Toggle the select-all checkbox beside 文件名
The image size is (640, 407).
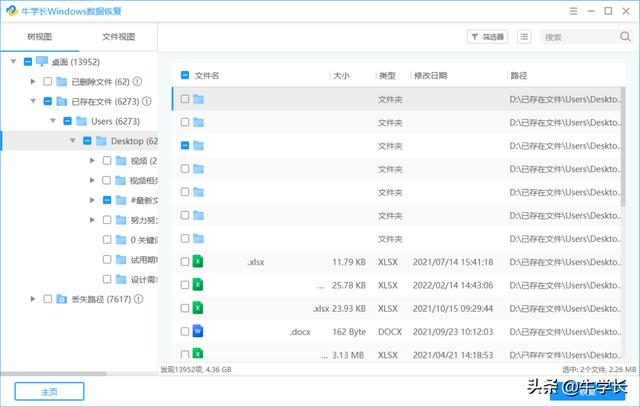tap(185, 75)
